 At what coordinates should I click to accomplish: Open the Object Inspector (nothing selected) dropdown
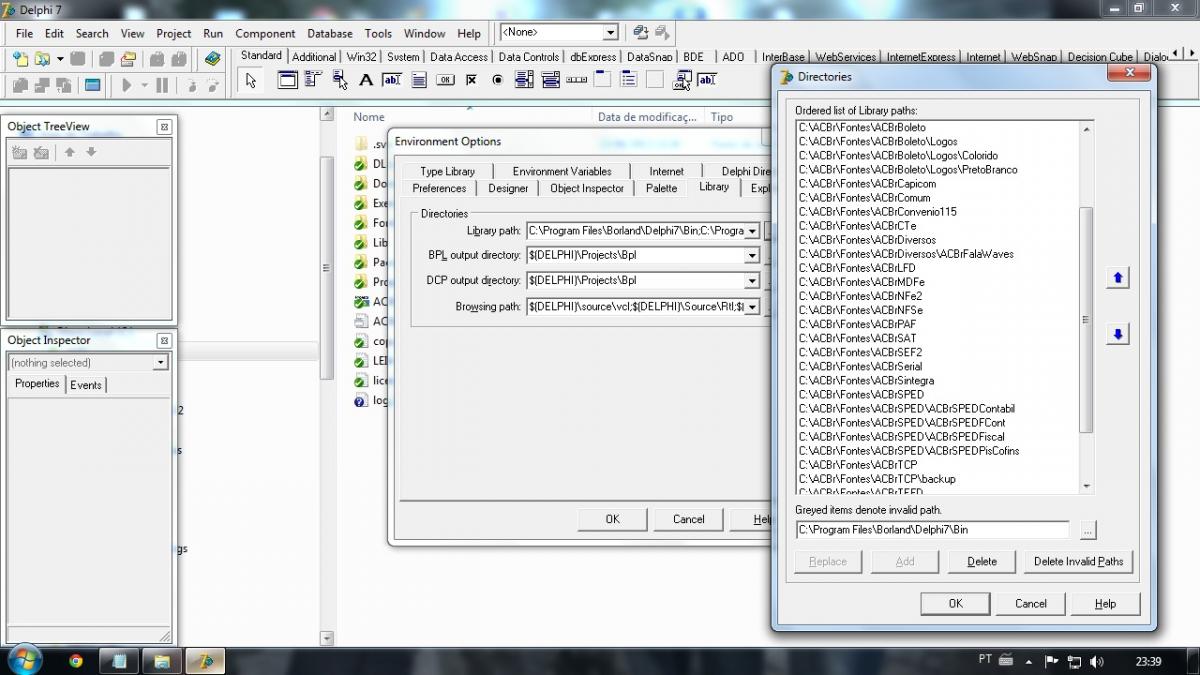point(160,363)
